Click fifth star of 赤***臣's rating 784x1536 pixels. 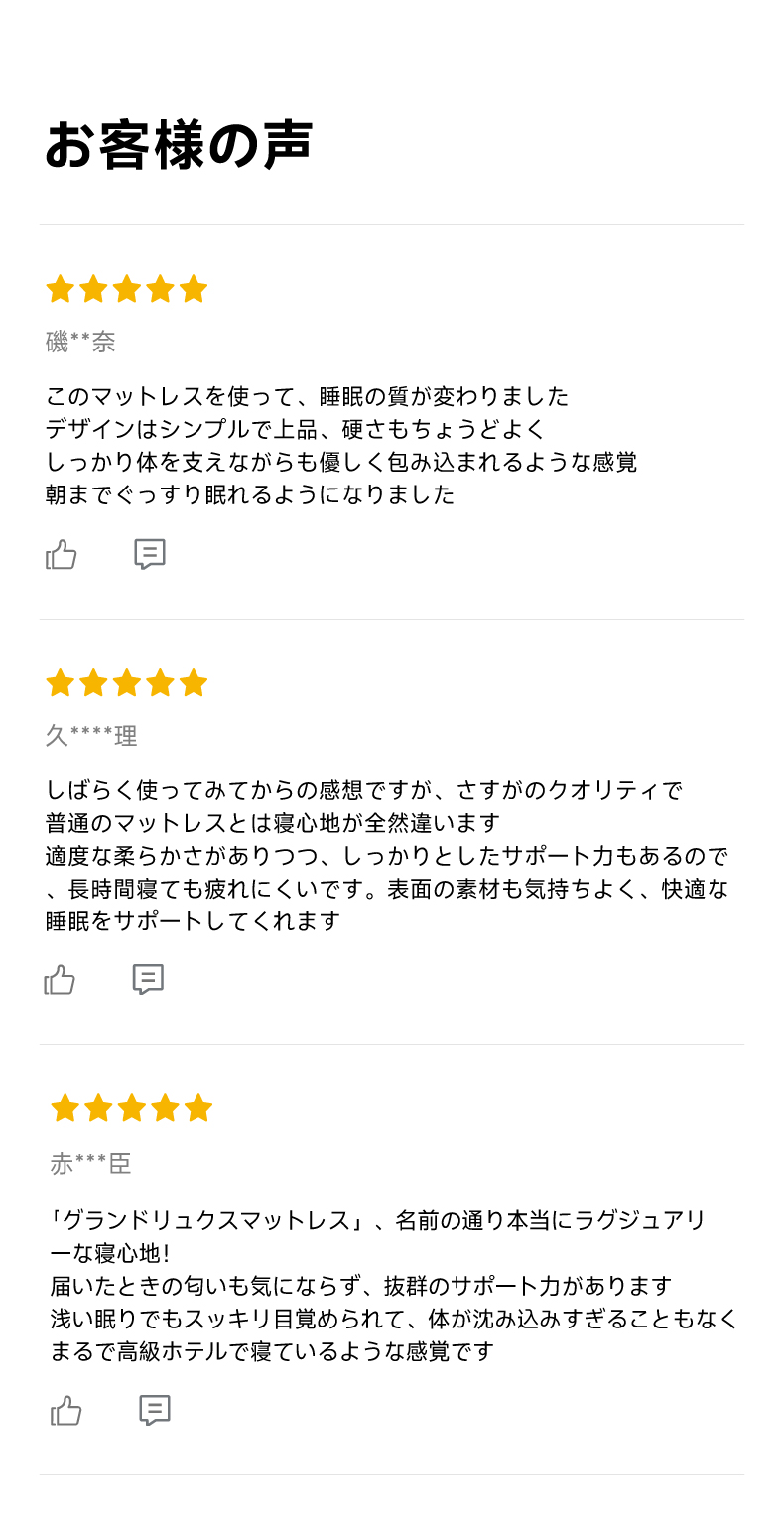click(x=198, y=1108)
